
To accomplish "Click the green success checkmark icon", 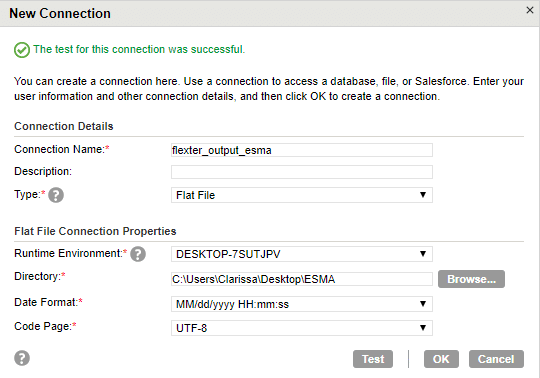I will [x=22, y=50].
